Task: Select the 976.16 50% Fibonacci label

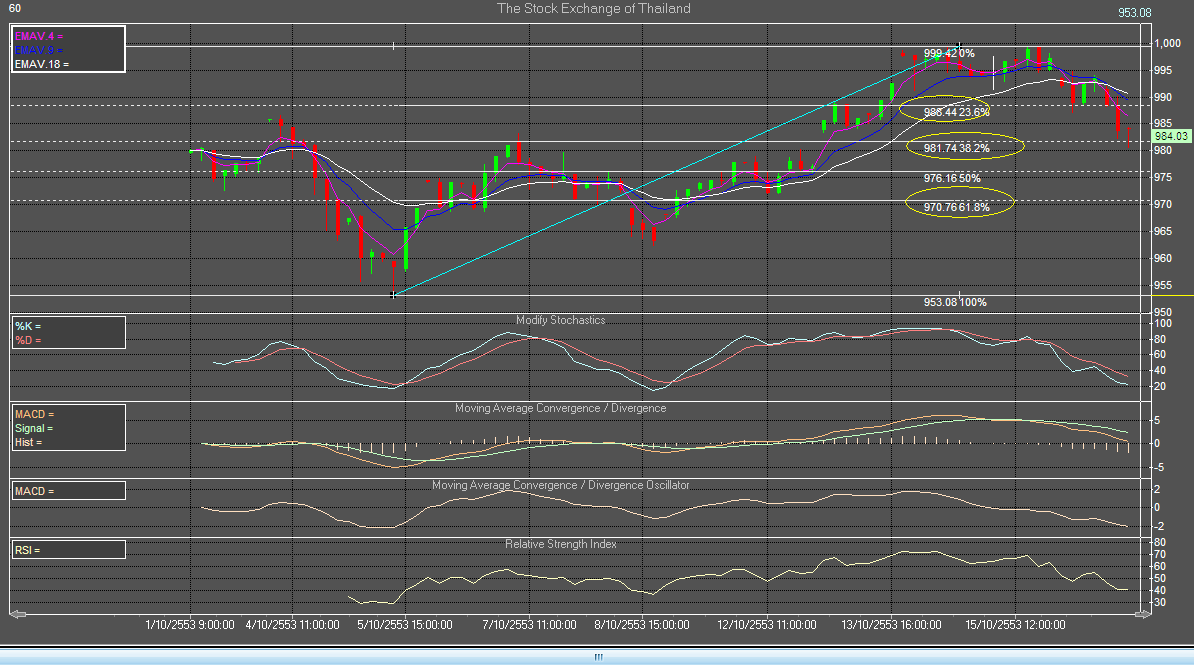Action: click(x=952, y=178)
